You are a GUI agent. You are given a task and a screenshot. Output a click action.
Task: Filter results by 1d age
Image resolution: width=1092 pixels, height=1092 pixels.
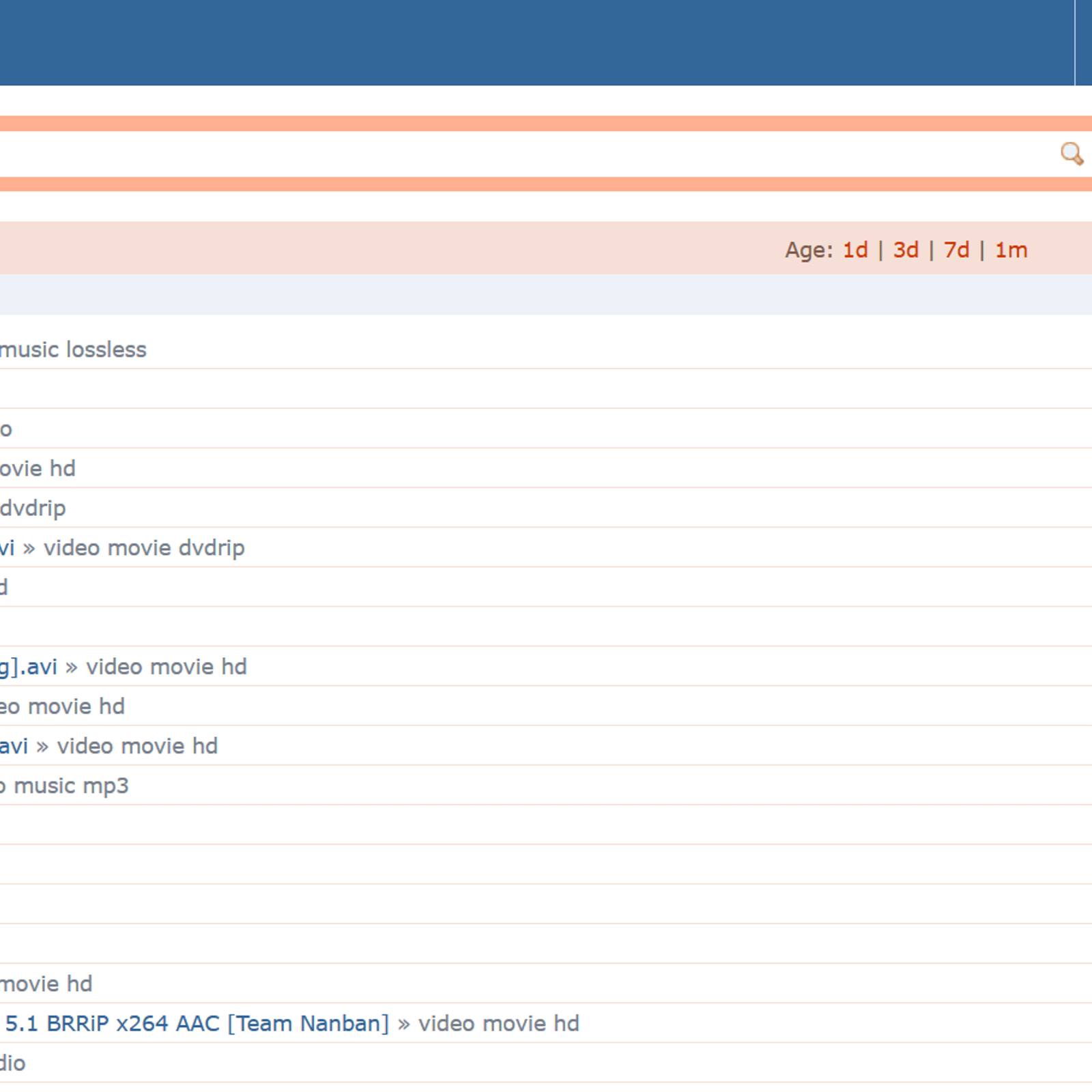coord(855,250)
